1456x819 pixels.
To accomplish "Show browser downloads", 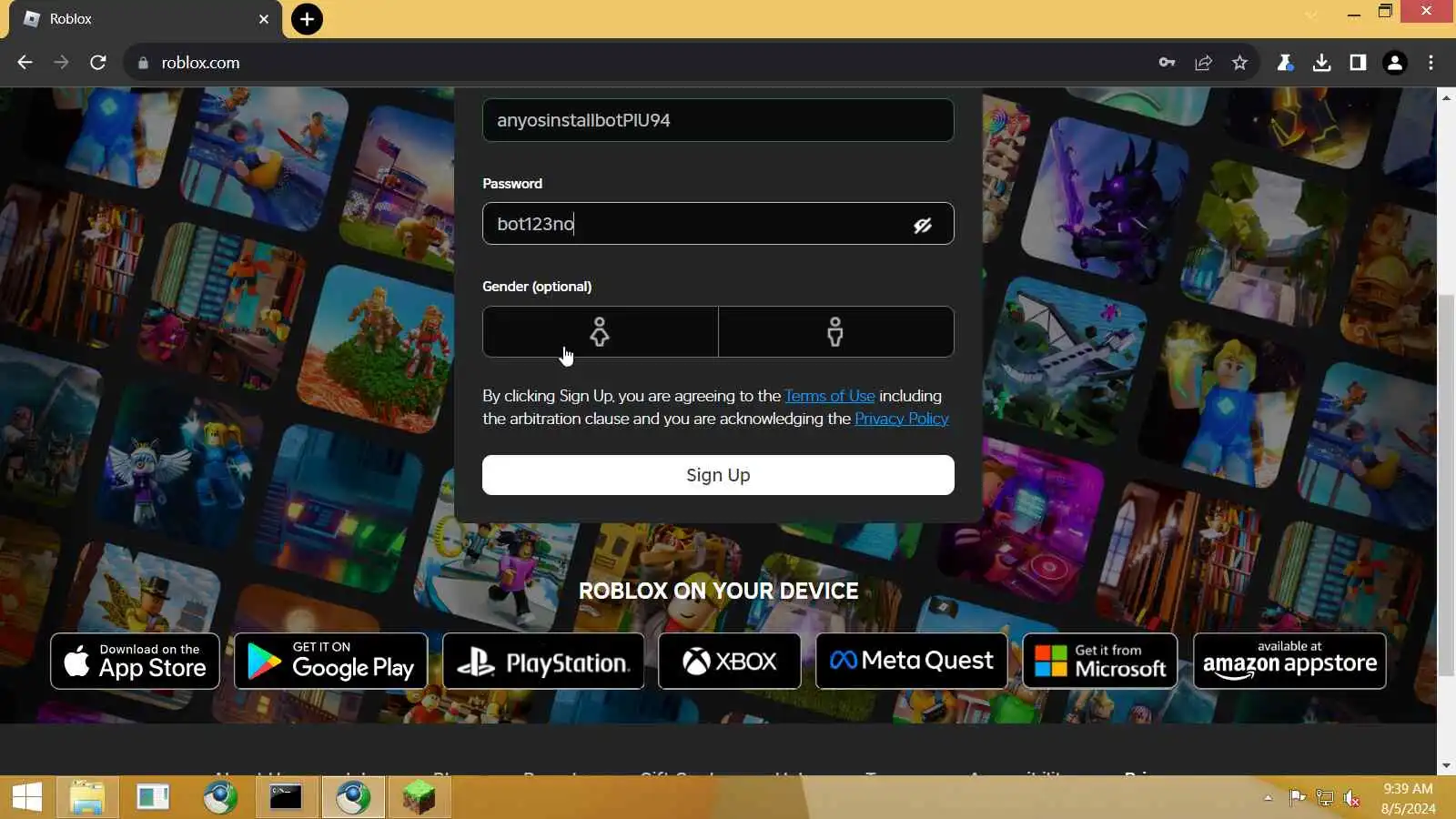I will pos(1321,63).
